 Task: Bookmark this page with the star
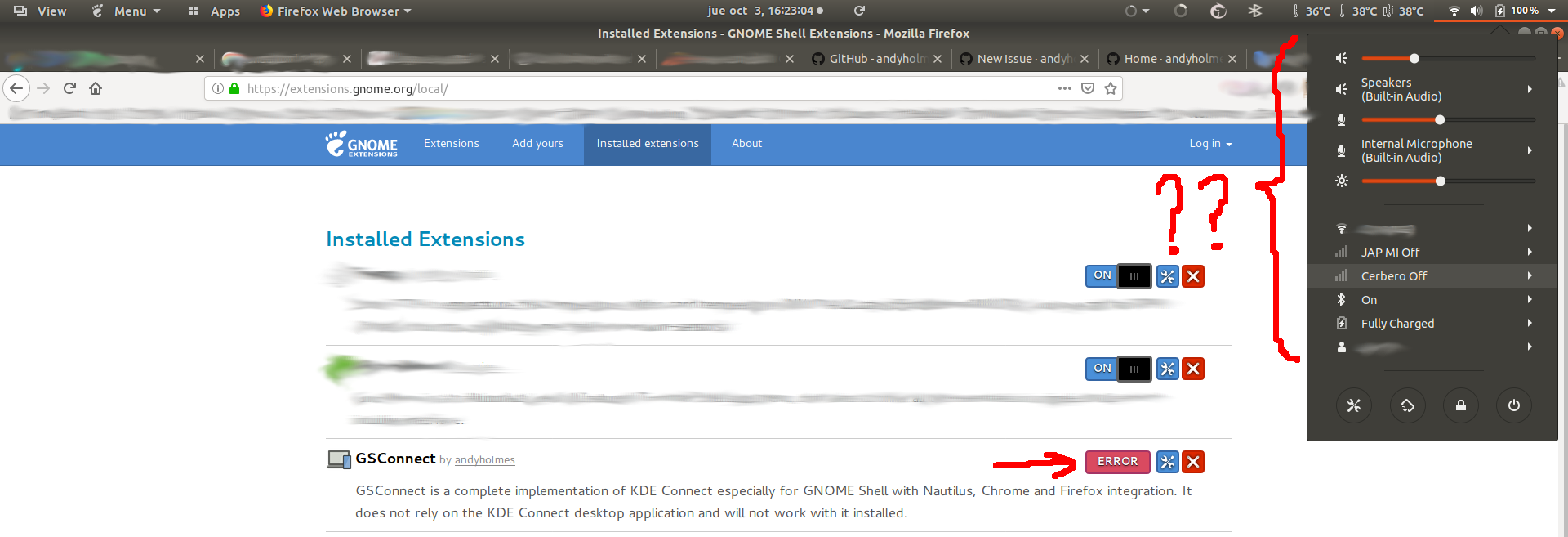[1111, 88]
